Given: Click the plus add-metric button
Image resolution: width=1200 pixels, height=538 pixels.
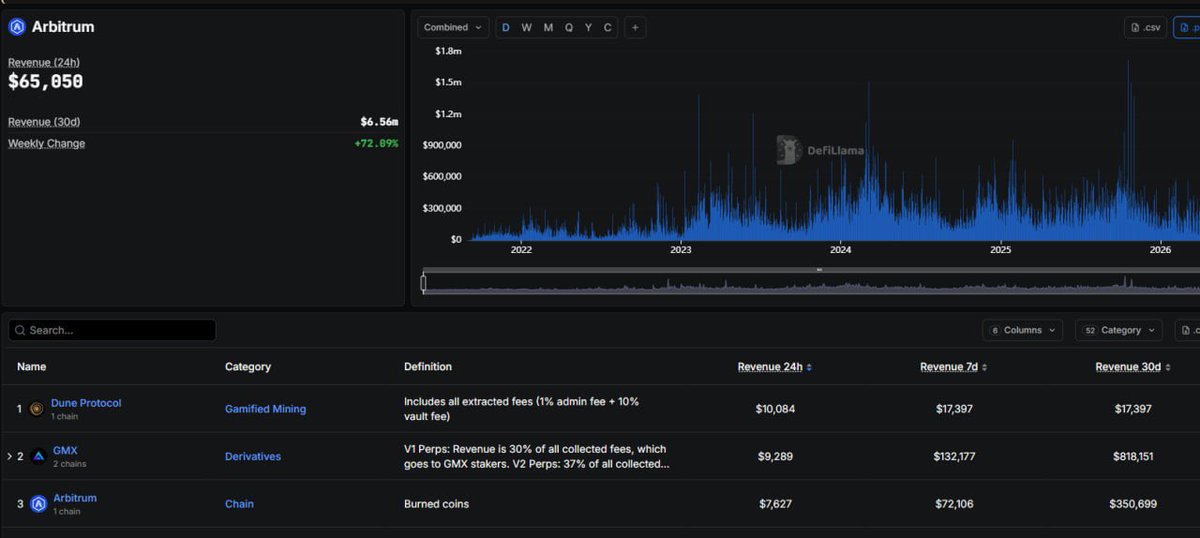Looking at the screenshot, I should [x=635, y=28].
